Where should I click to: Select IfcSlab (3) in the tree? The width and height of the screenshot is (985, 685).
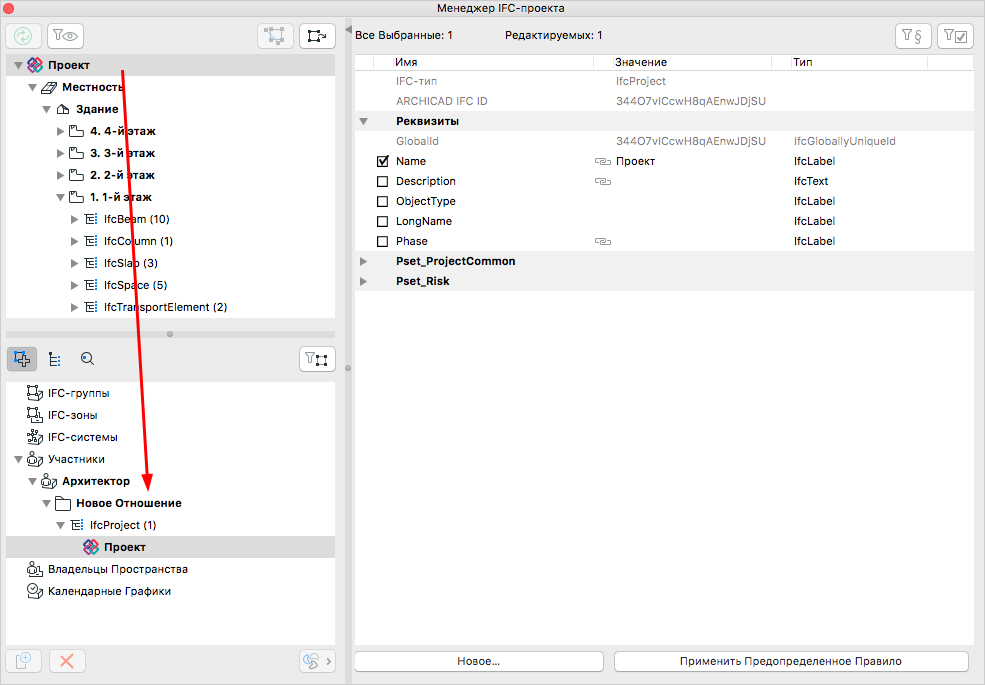(131, 263)
